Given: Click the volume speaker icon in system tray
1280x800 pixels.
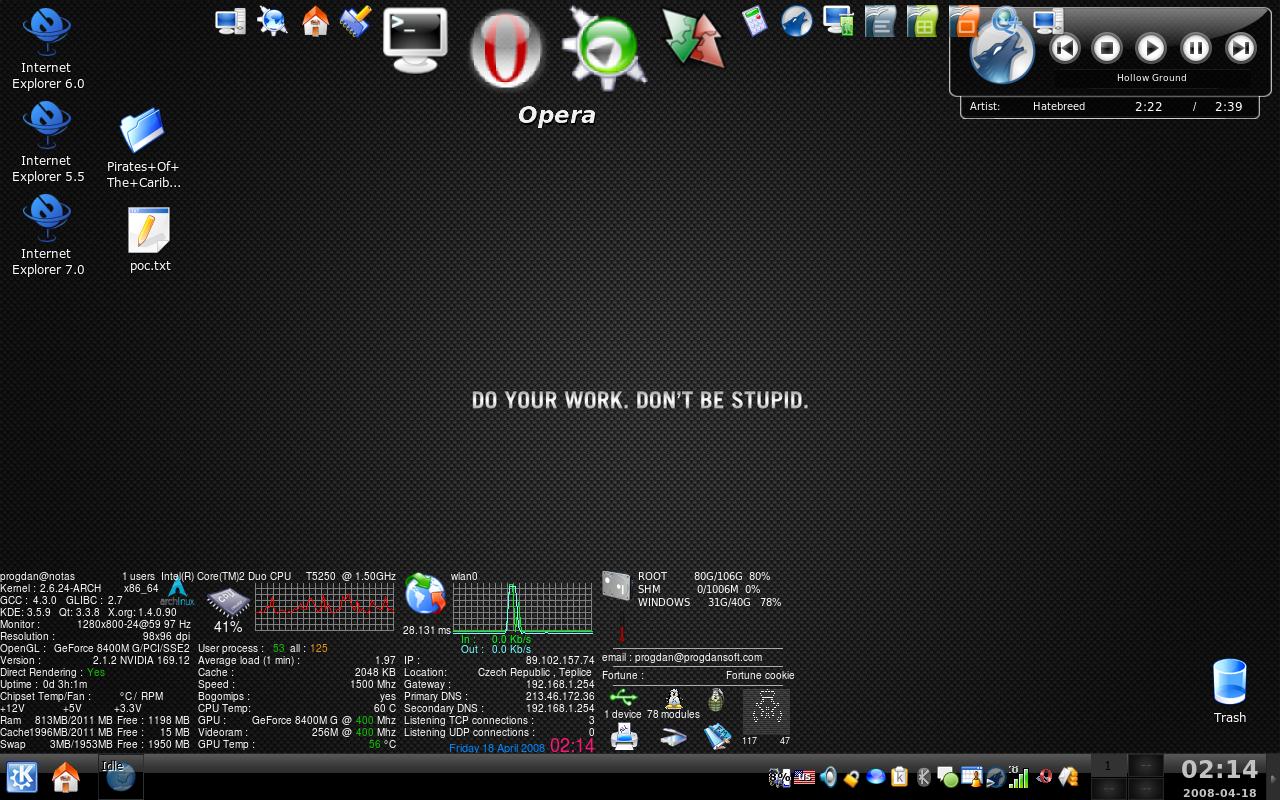Looking at the screenshot, I should (828, 777).
